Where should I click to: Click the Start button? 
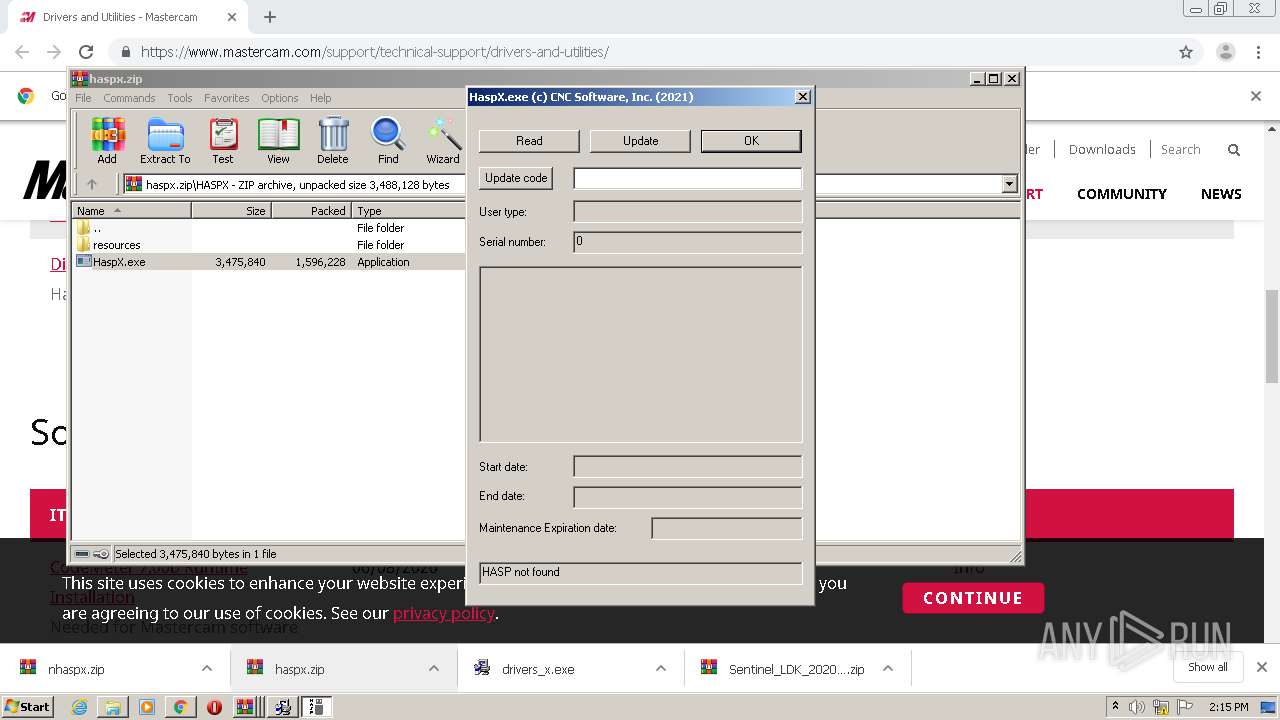27,707
